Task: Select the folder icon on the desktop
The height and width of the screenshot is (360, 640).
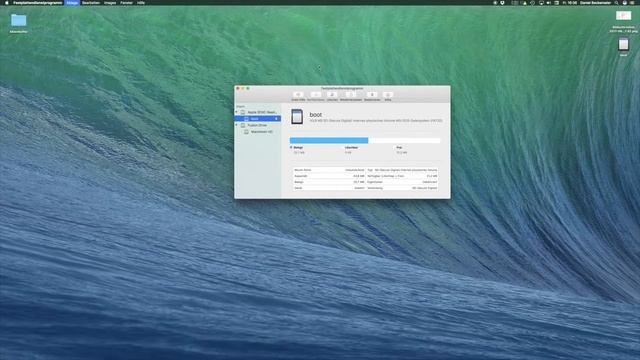Action: 18,20
